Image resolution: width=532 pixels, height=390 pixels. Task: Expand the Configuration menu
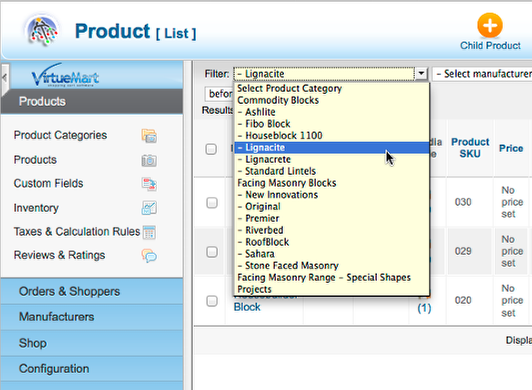pos(92,369)
